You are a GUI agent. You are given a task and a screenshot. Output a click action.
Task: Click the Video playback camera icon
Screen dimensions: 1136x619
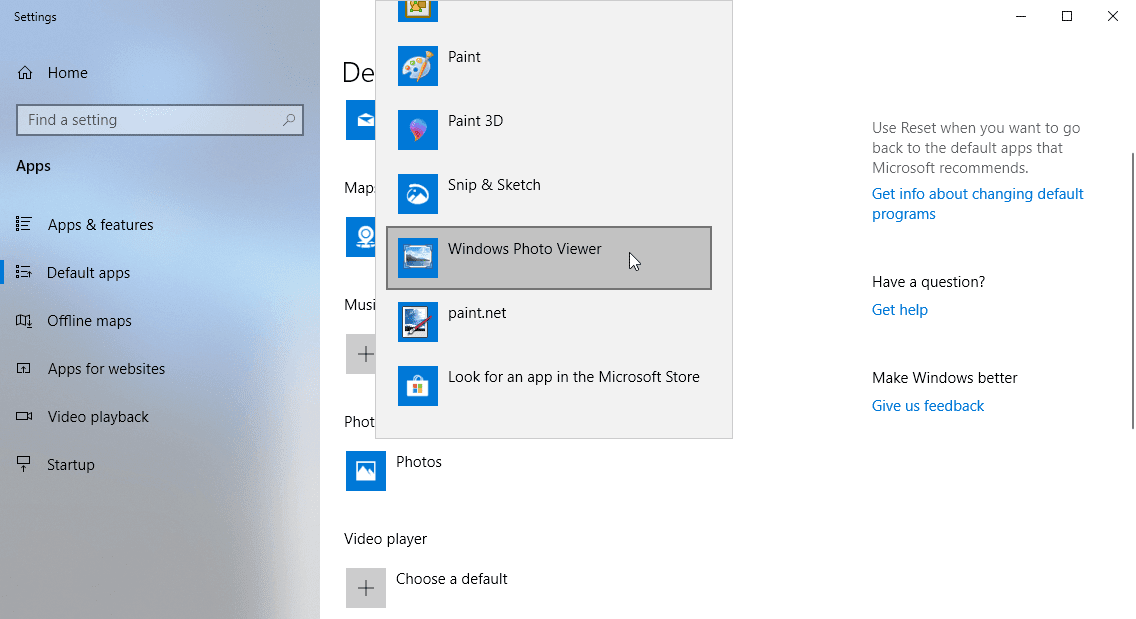[24, 416]
